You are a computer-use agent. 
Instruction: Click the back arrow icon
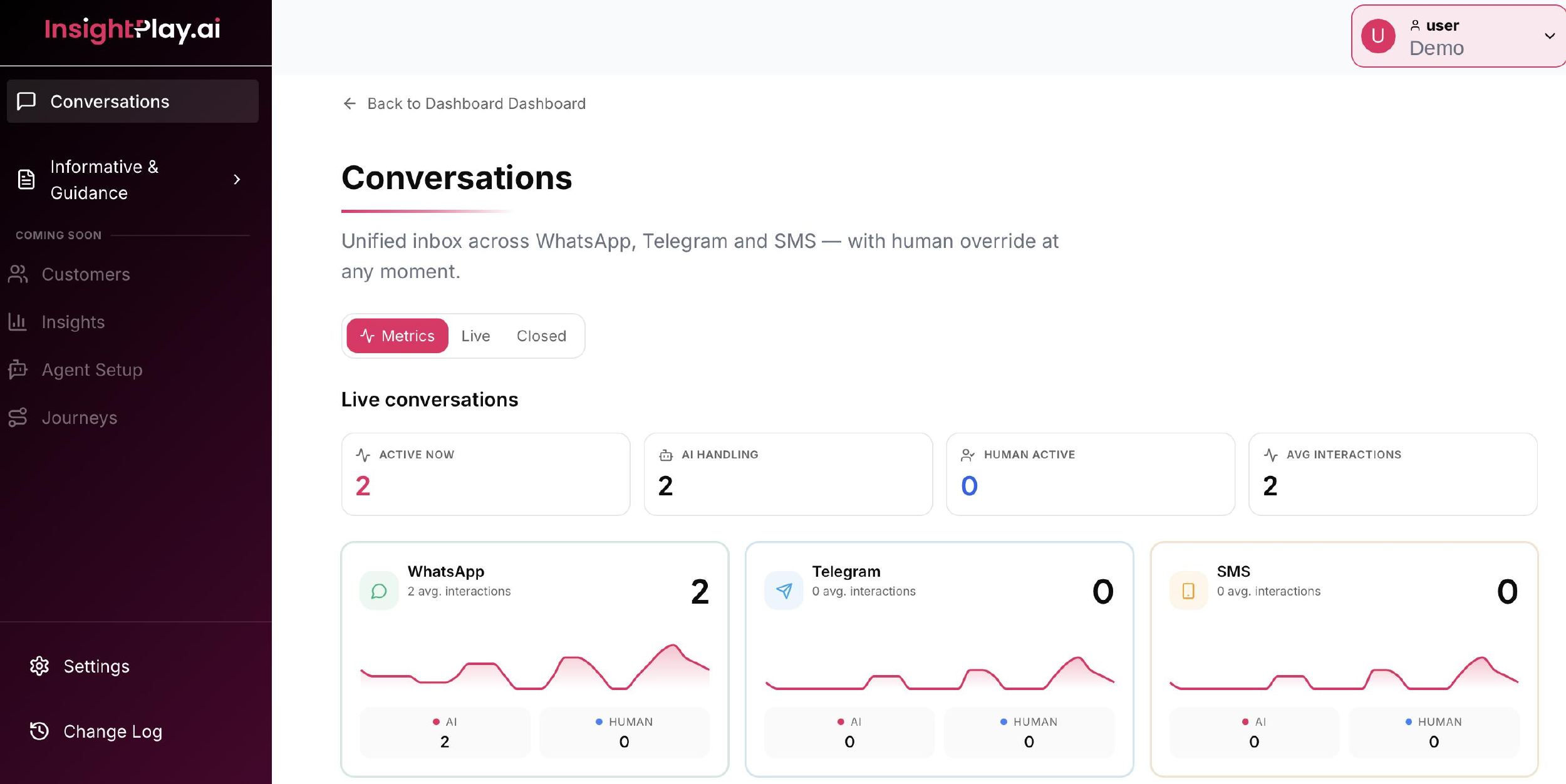pos(350,103)
